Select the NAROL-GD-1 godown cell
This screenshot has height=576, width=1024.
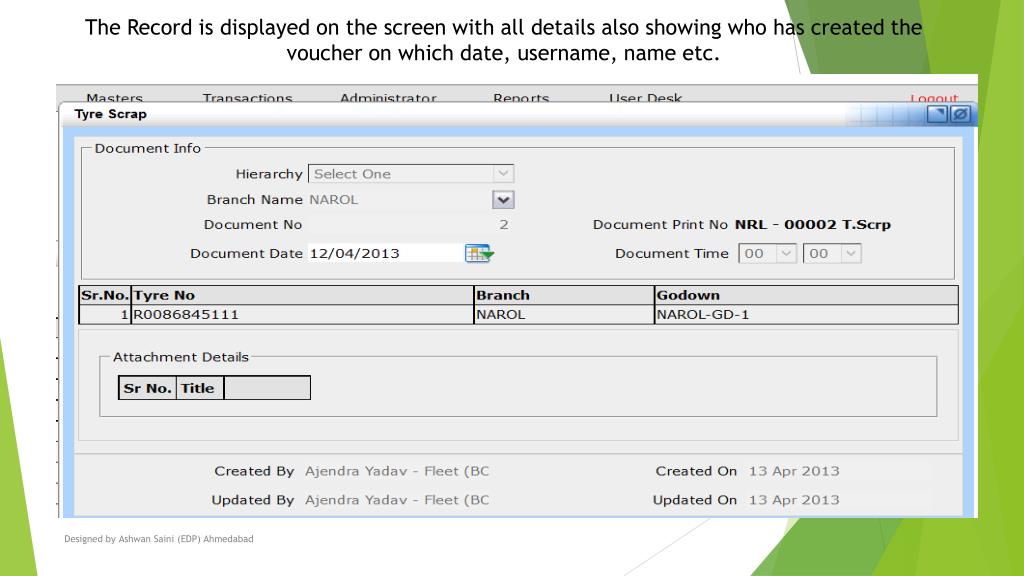(805, 315)
